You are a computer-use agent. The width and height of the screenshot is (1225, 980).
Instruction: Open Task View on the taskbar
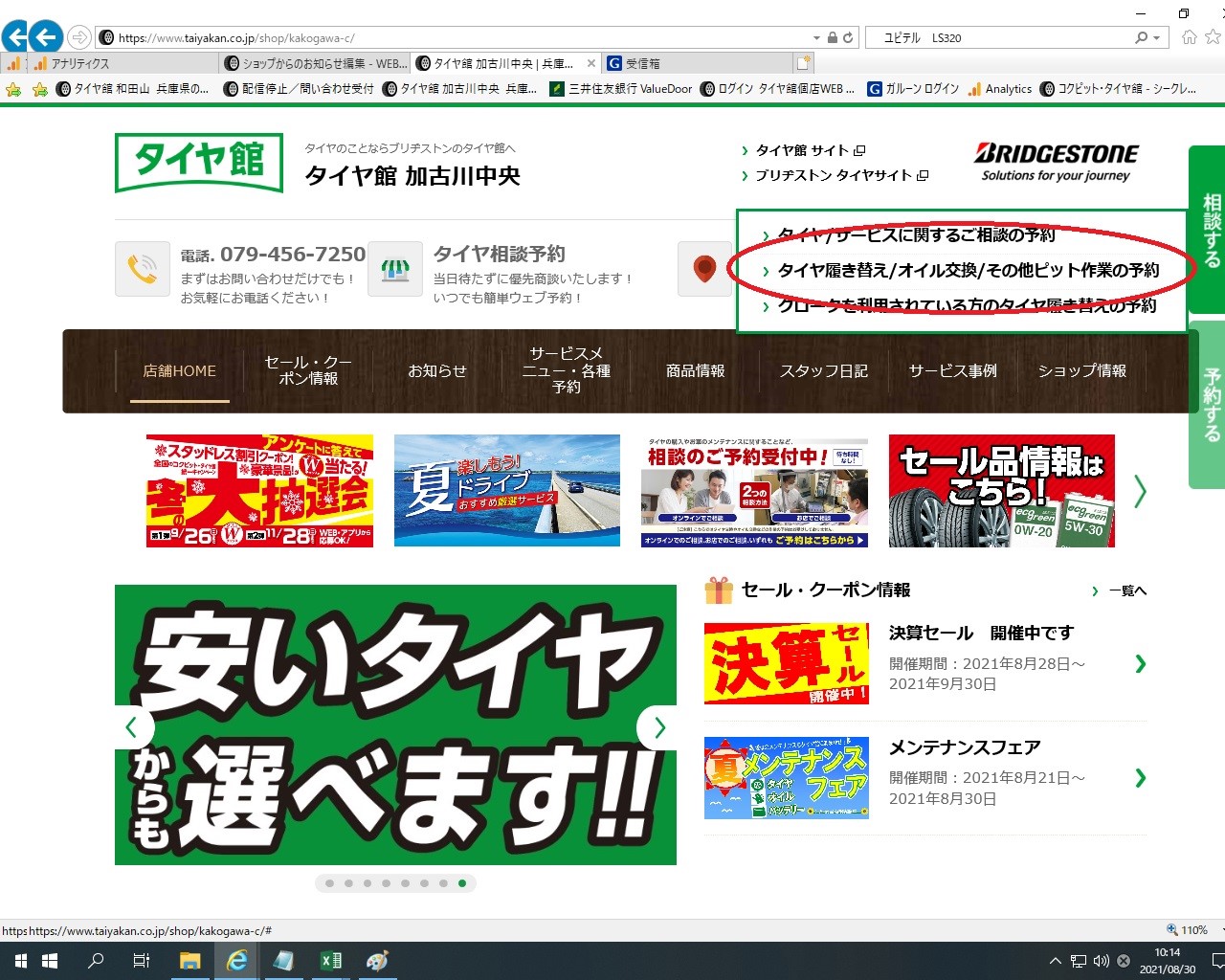pos(142,961)
